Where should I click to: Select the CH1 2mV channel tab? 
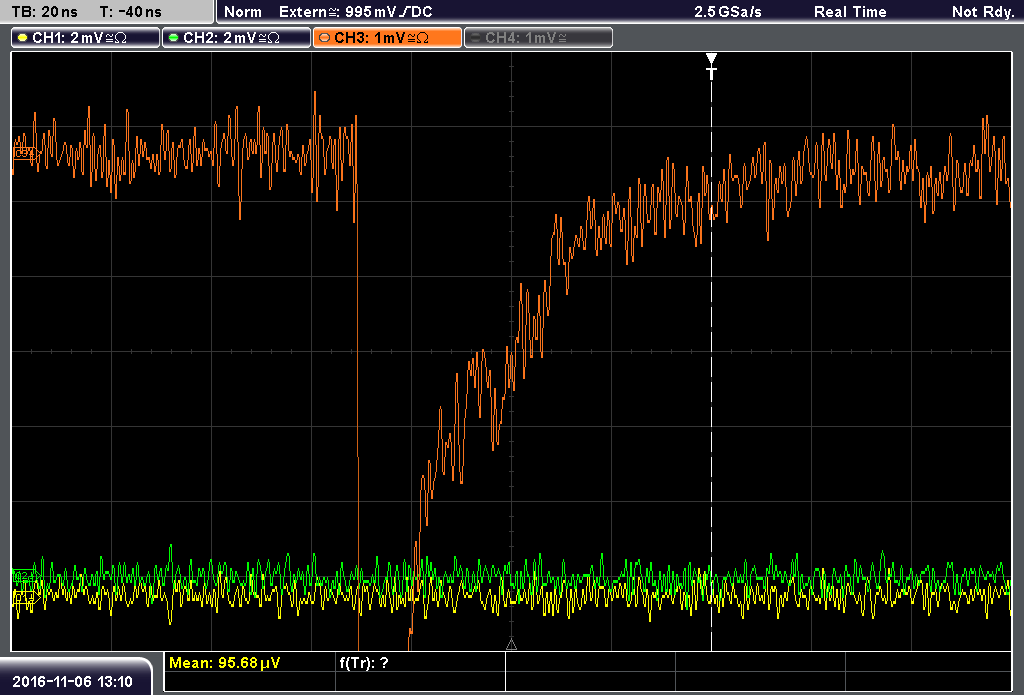[x=86, y=38]
